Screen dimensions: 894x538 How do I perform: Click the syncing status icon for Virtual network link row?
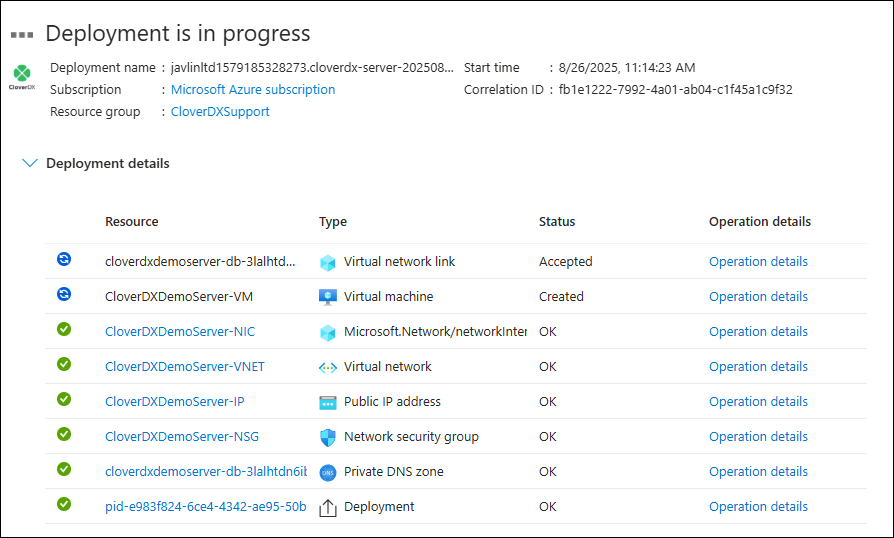(x=64, y=259)
